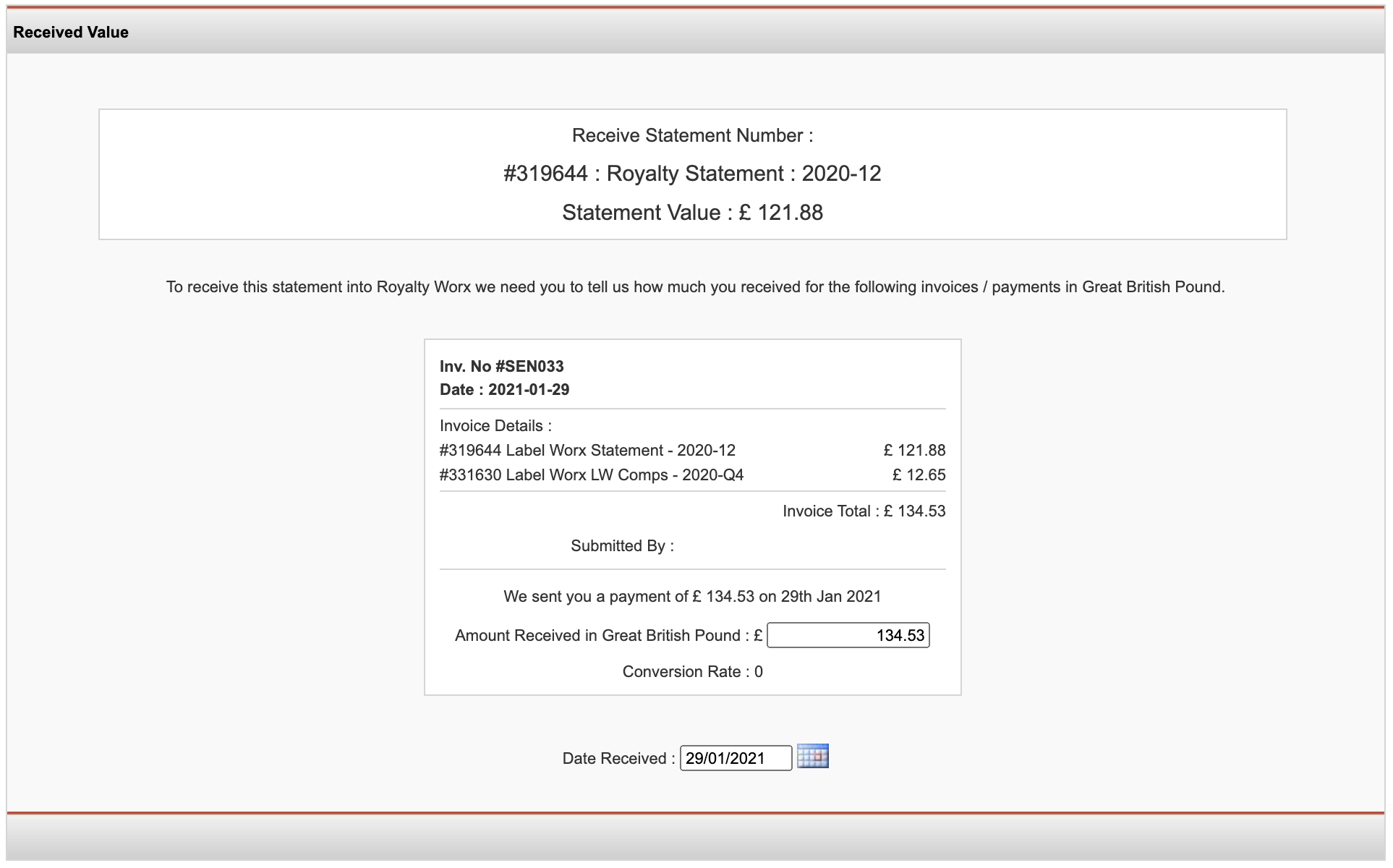This screenshot has height=868, width=1393.
Task: Click '#319644 Label Worx Statement - 2020-12' row
Action: click(692, 451)
